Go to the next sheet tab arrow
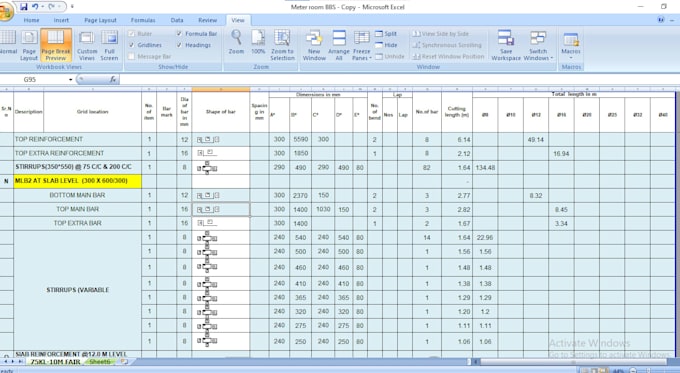680x373 pixels. pyautogui.click(x=13, y=361)
